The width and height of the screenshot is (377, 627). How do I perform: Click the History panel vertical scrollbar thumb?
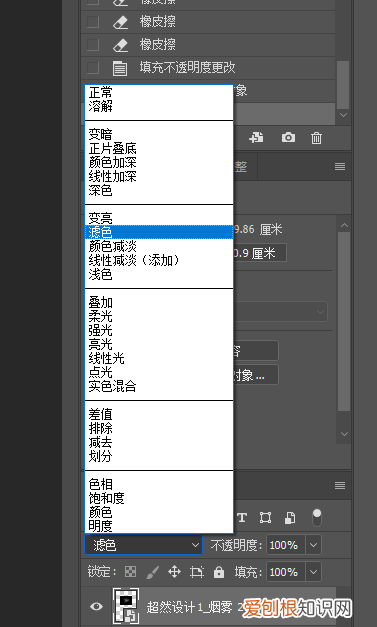tap(343, 84)
